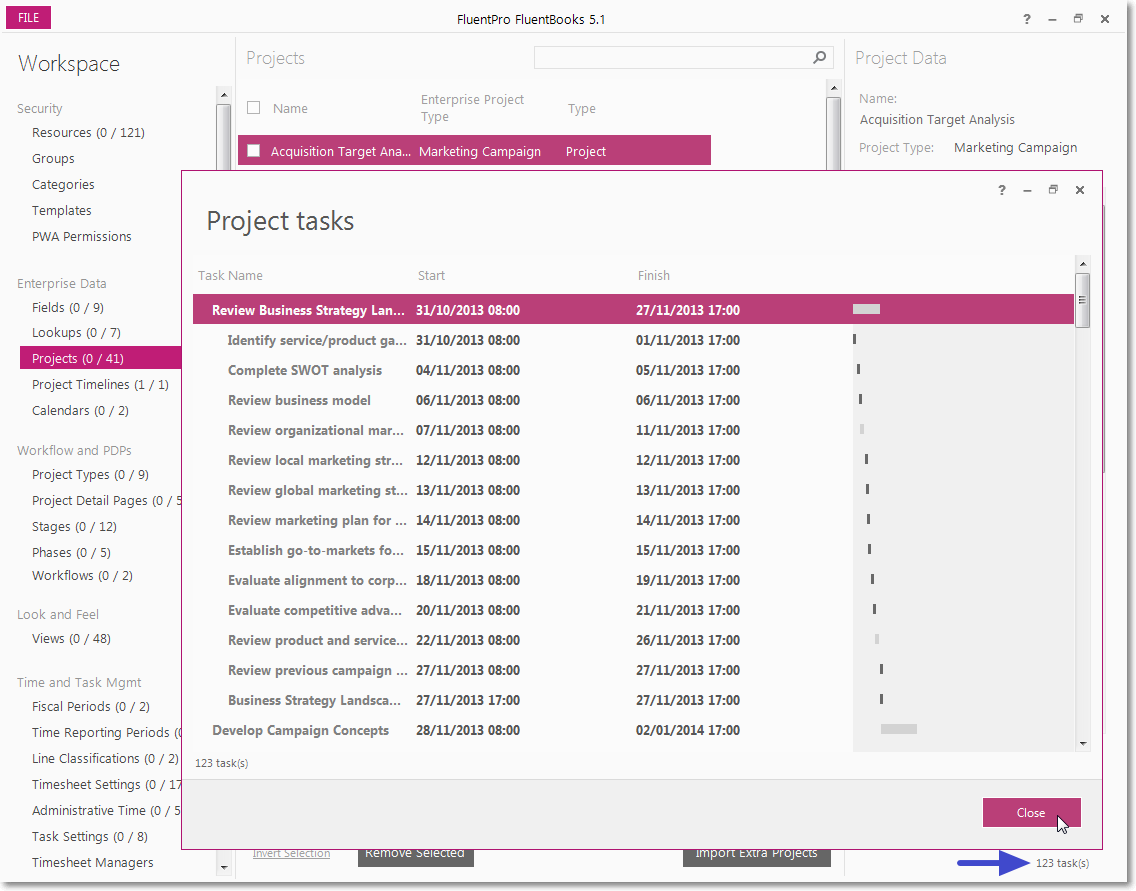Select Lookups (0 / 7)
This screenshot has width=1136, height=891.
(76, 333)
